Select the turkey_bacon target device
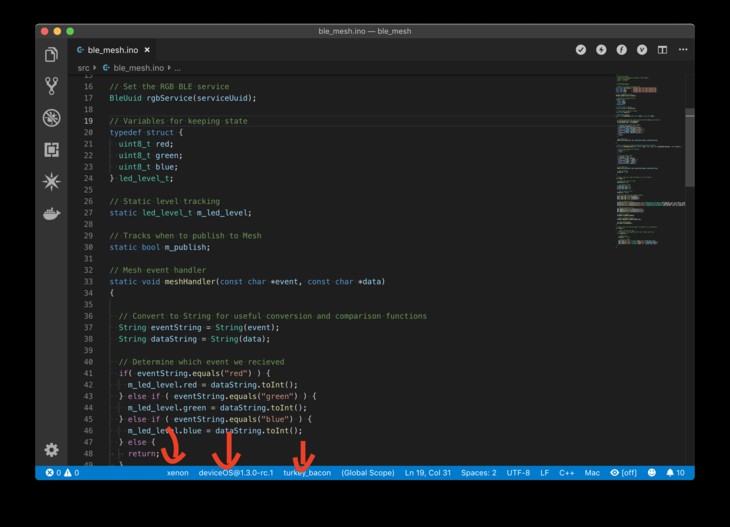 click(307, 472)
